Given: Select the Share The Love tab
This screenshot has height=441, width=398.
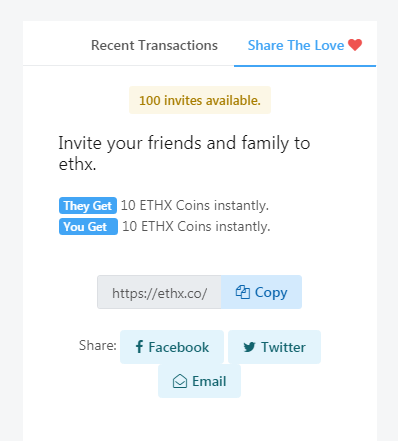Looking at the screenshot, I should (x=305, y=45).
